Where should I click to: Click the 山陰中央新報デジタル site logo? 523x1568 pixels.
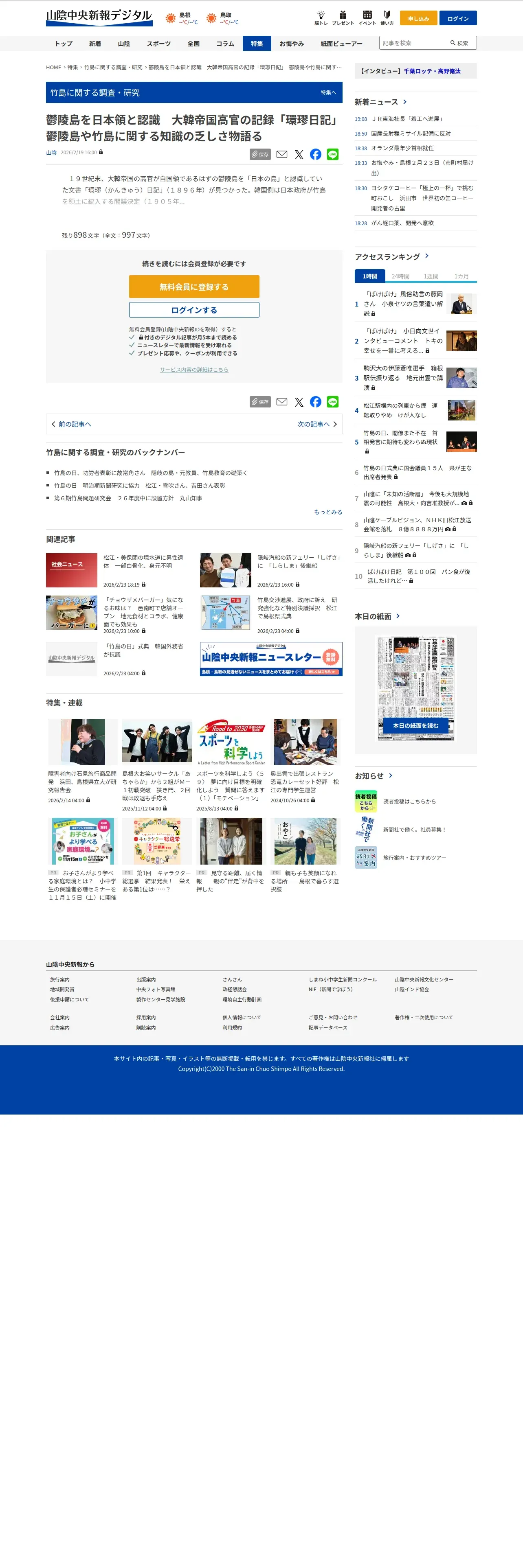point(99,17)
